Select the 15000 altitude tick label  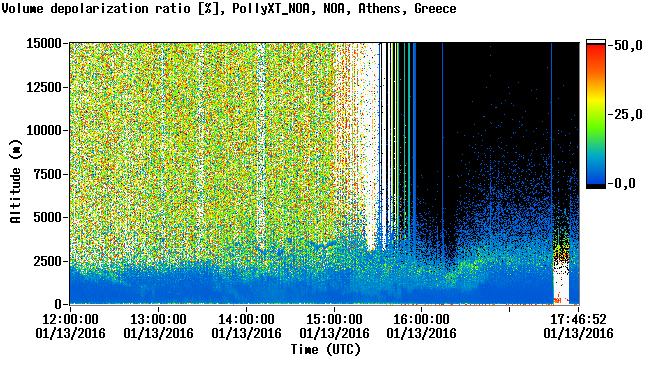pos(44,43)
